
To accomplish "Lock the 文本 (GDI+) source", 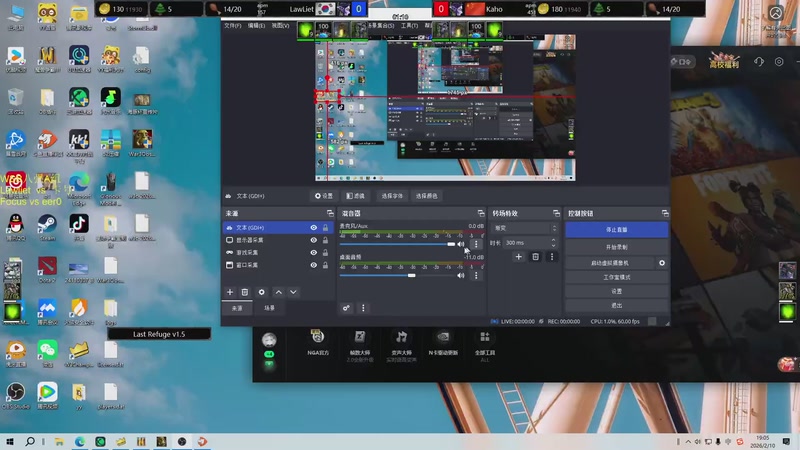I will tap(326, 228).
